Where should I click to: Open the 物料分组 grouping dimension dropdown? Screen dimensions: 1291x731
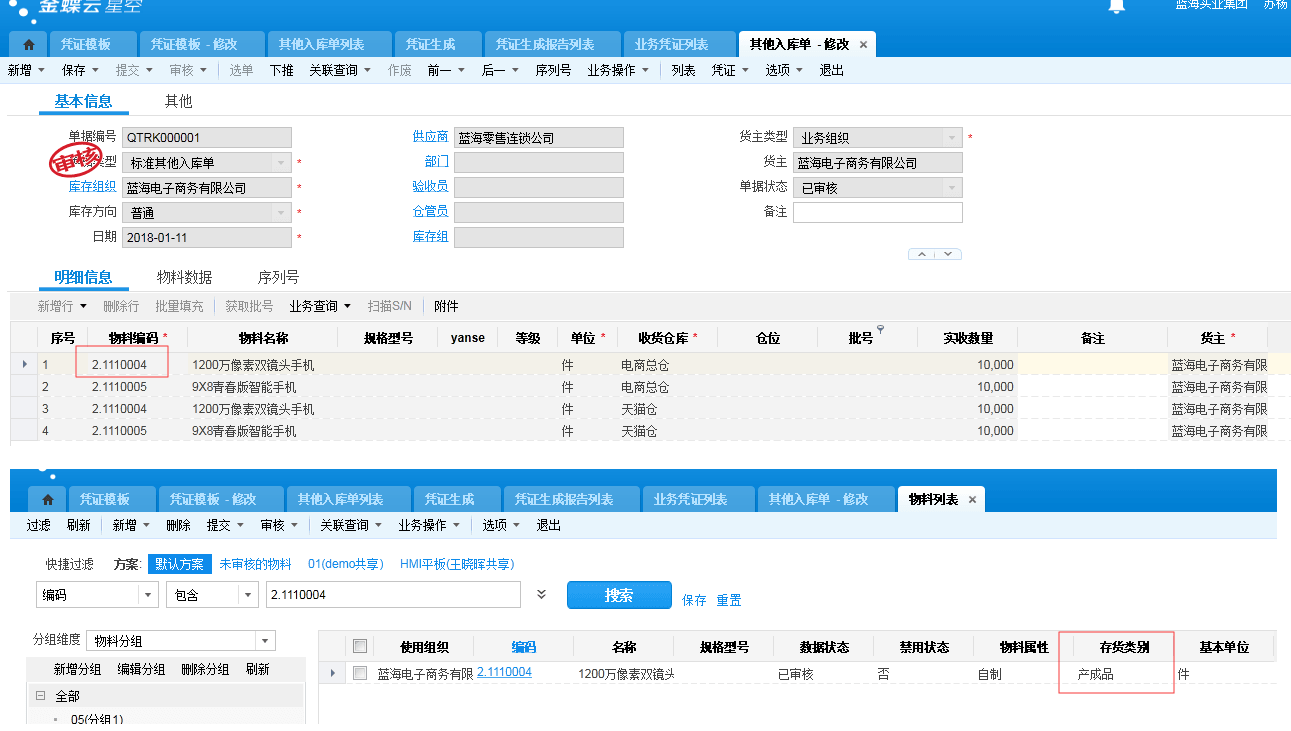click(x=265, y=641)
